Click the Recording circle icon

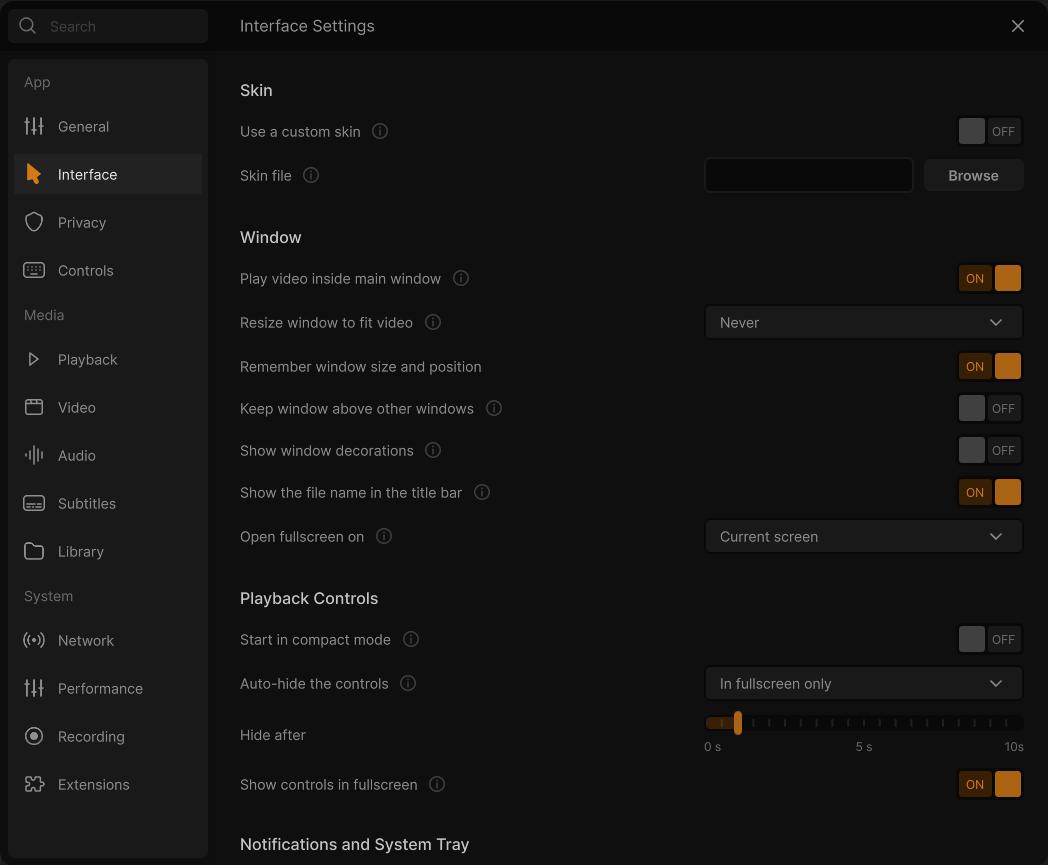34,736
